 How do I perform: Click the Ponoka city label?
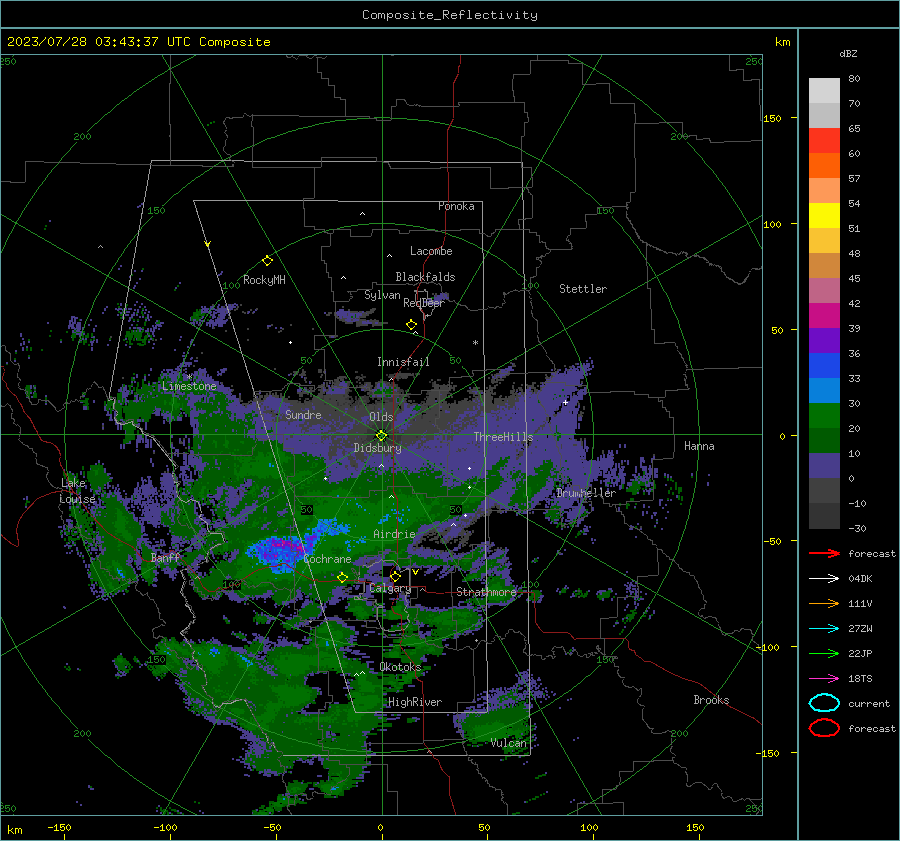click(456, 206)
